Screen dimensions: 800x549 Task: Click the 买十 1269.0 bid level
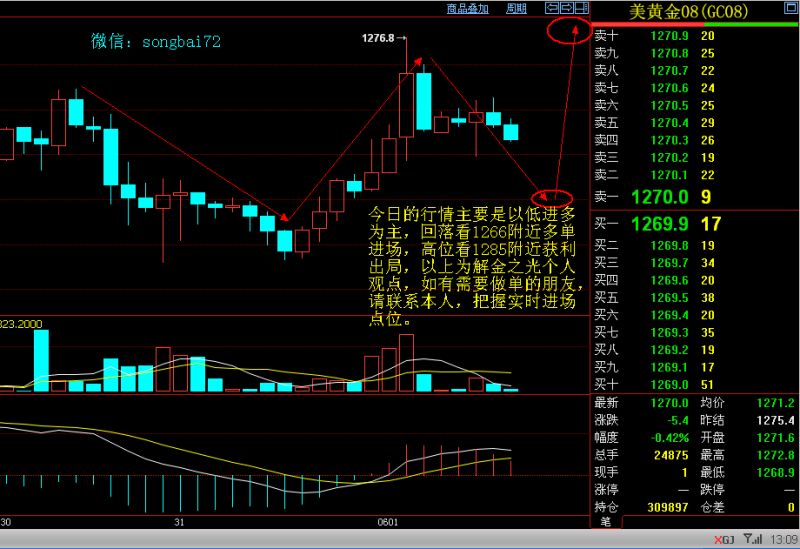(695, 384)
